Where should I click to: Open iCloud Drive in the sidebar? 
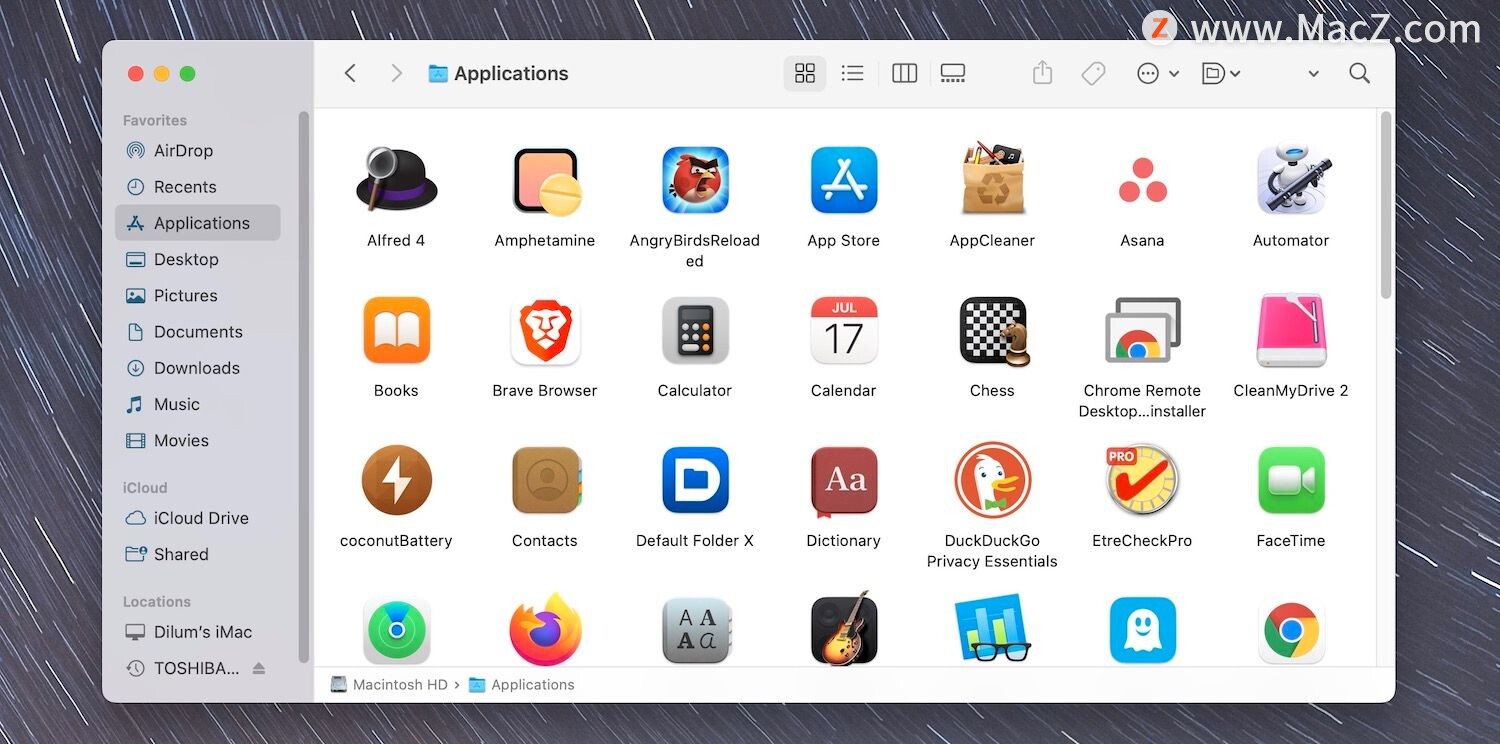click(x=198, y=518)
